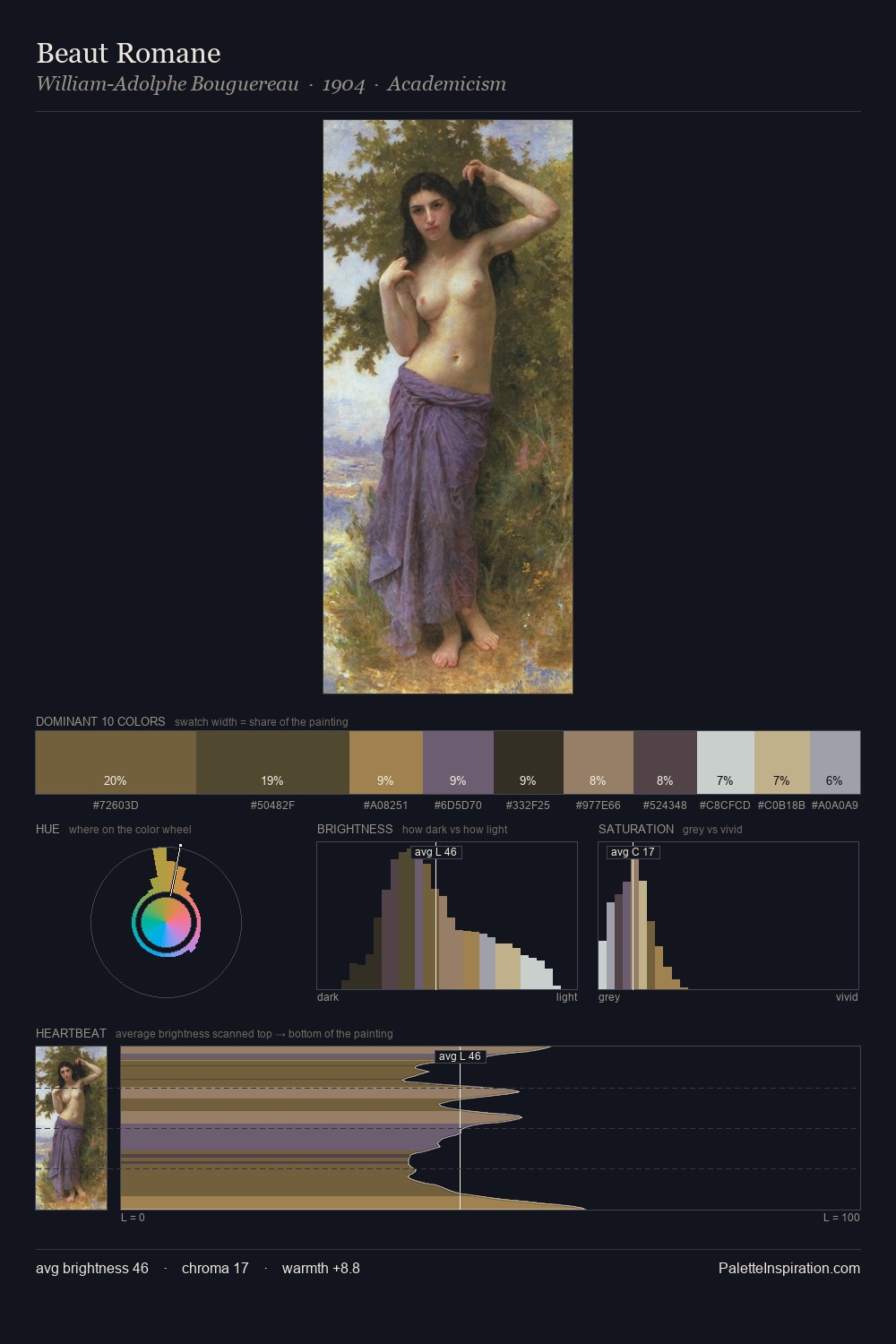Click artist name William-Adolphe Bouguereau
The width and height of the screenshot is (896, 1344).
click(x=168, y=84)
